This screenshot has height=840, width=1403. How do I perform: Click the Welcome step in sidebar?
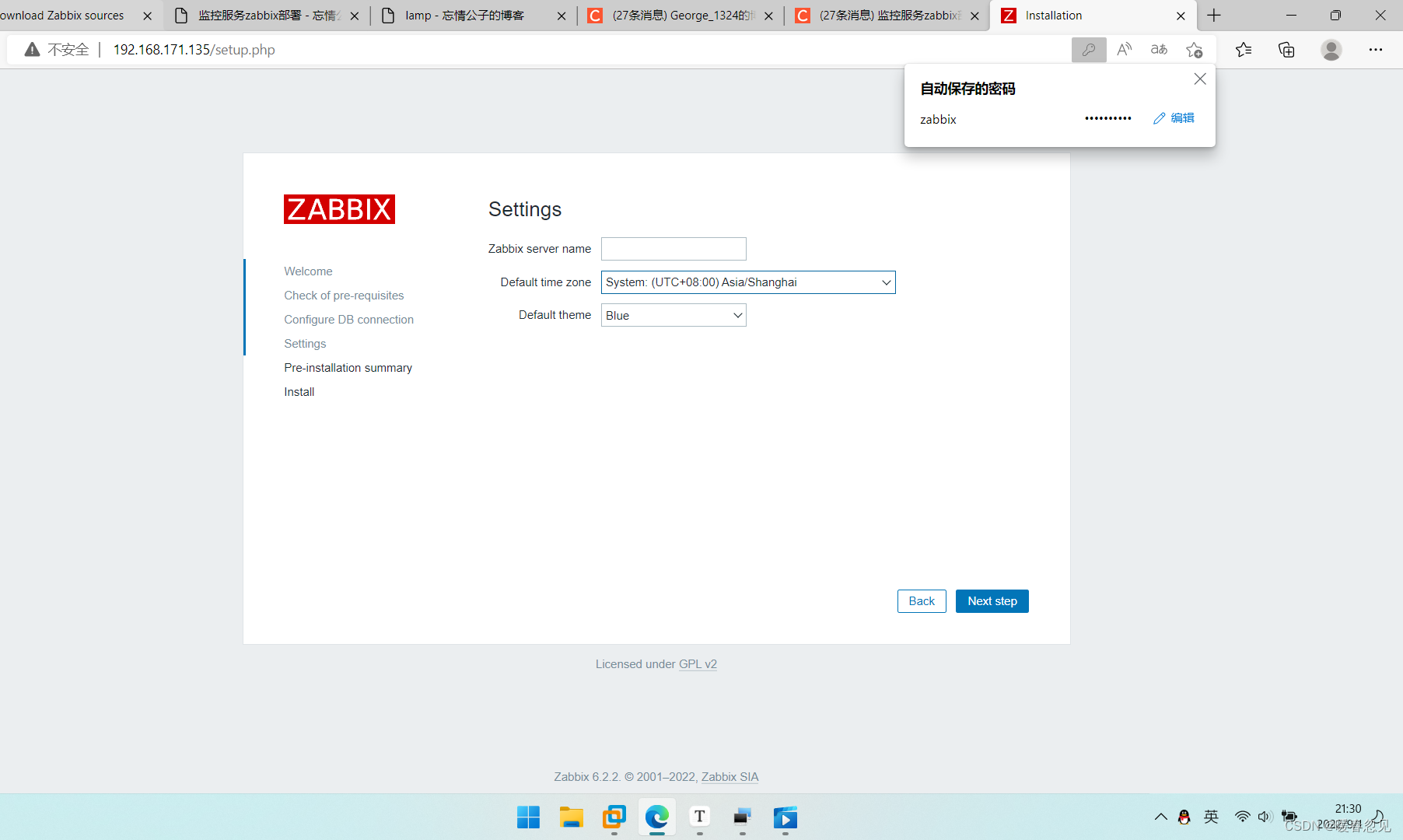coord(308,271)
